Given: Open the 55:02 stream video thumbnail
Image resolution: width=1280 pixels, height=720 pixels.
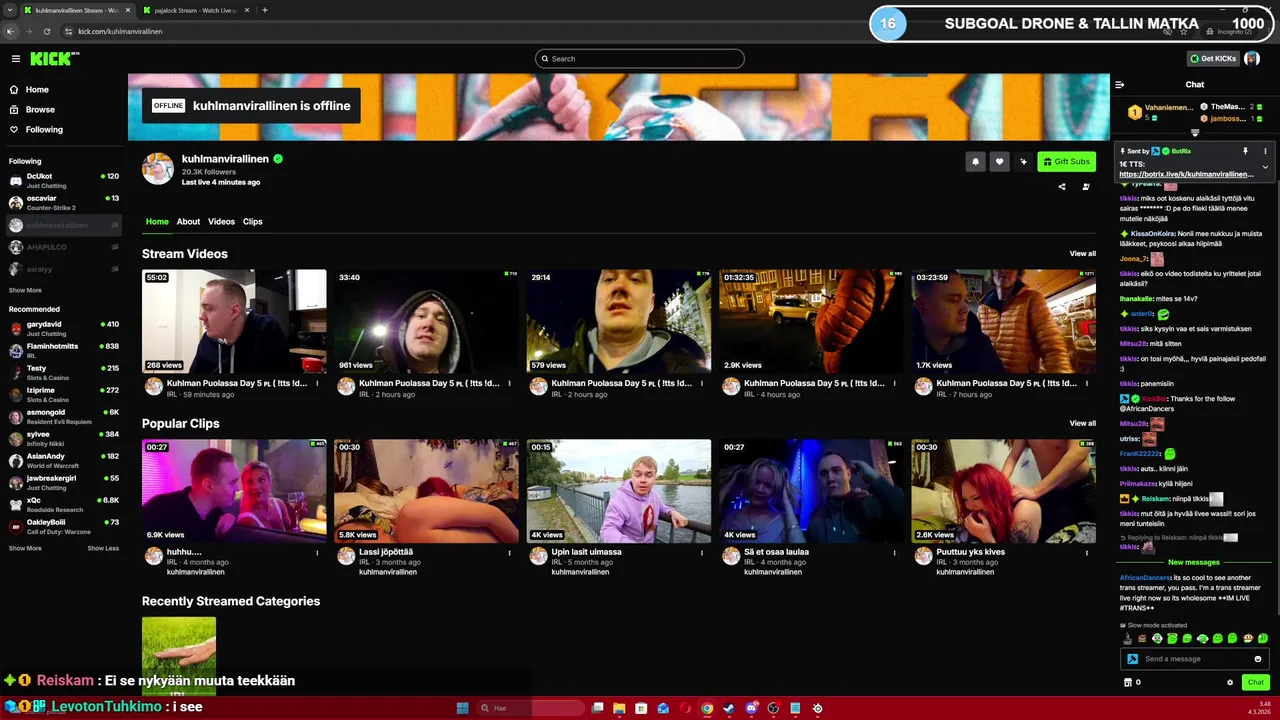Looking at the screenshot, I should coord(234,321).
